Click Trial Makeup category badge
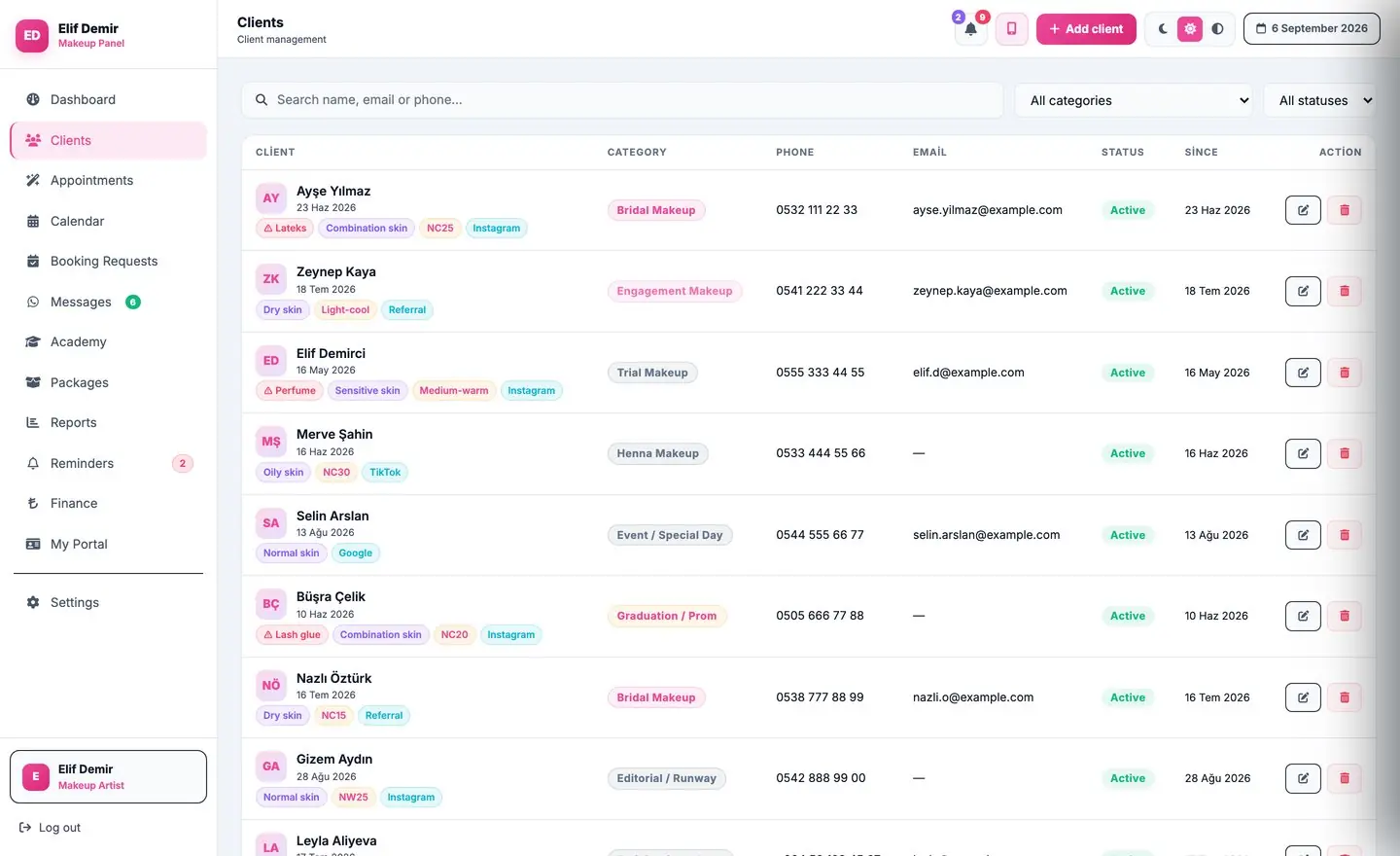The image size is (1400, 856). coord(652,373)
